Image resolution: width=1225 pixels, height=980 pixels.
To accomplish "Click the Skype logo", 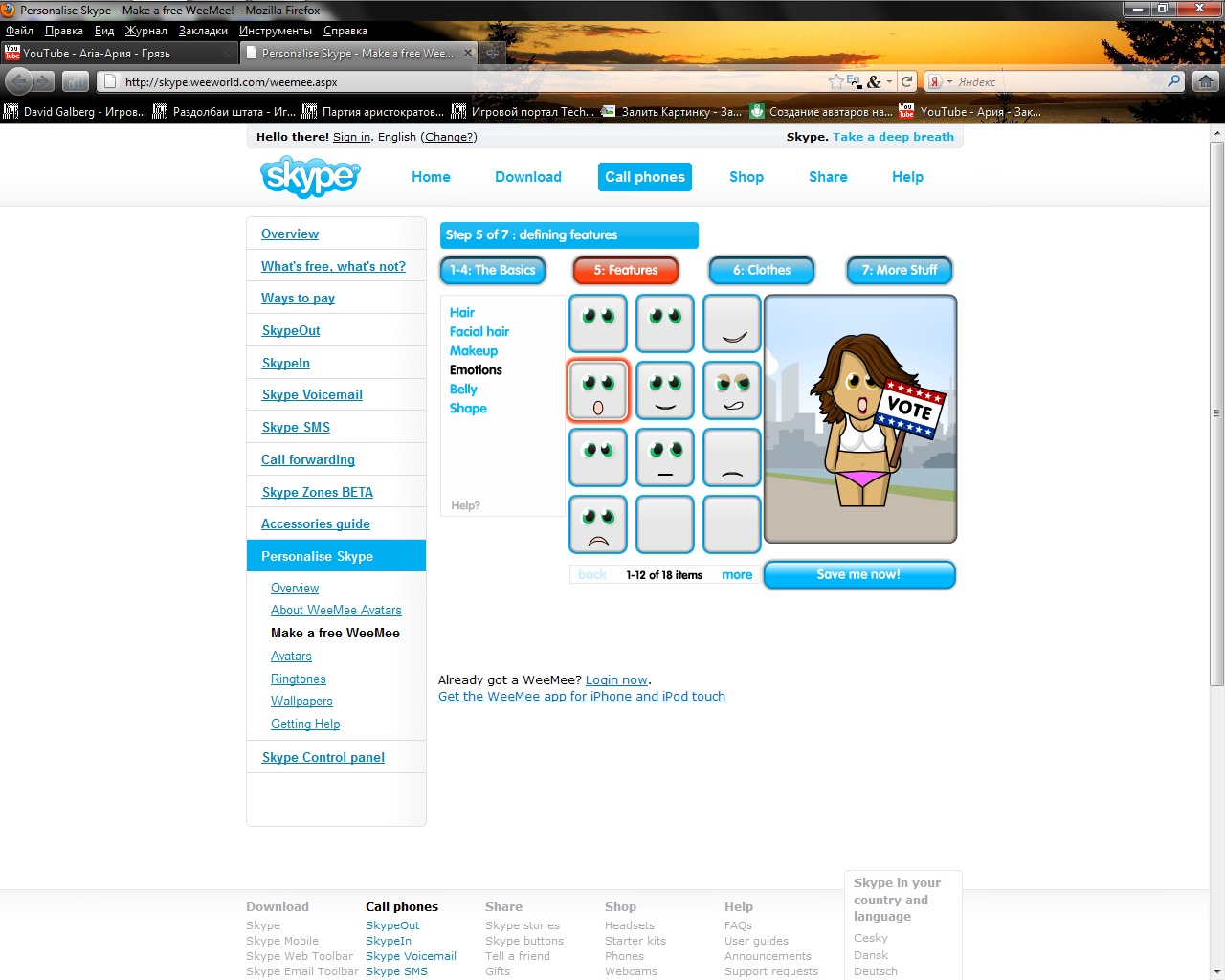I will (310, 177).
